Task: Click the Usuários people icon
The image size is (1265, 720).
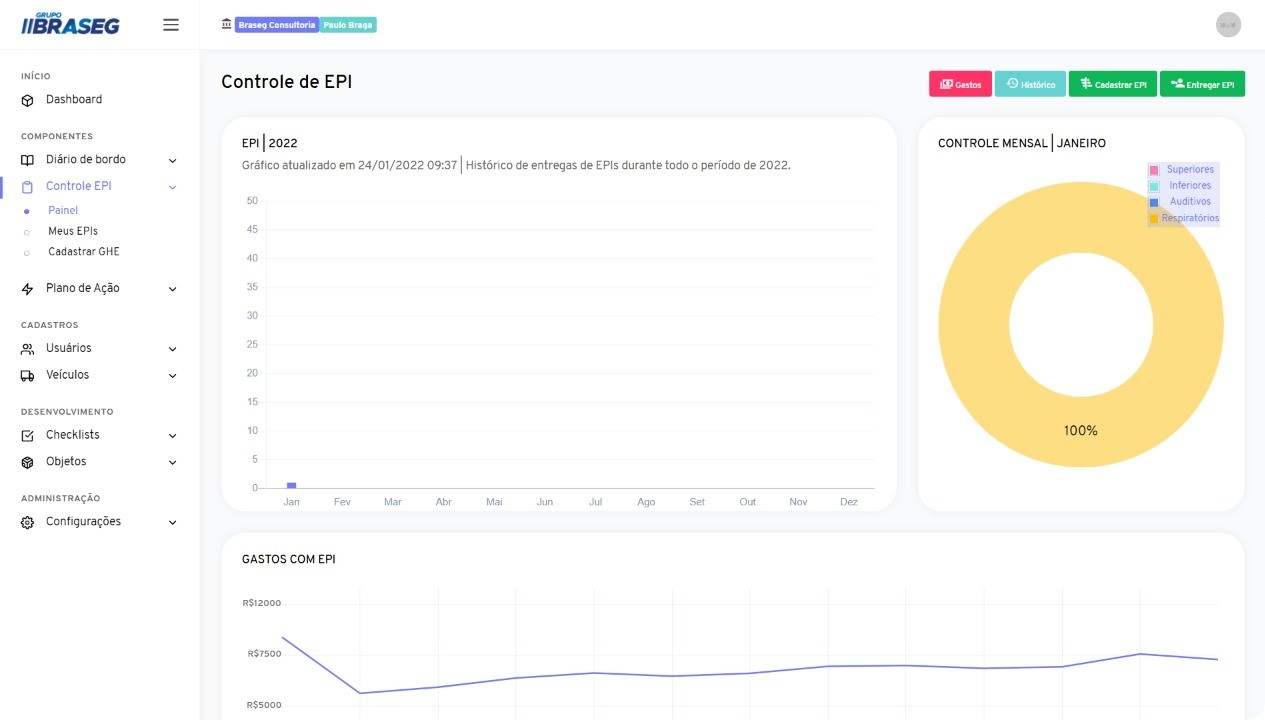Action: 27,349
